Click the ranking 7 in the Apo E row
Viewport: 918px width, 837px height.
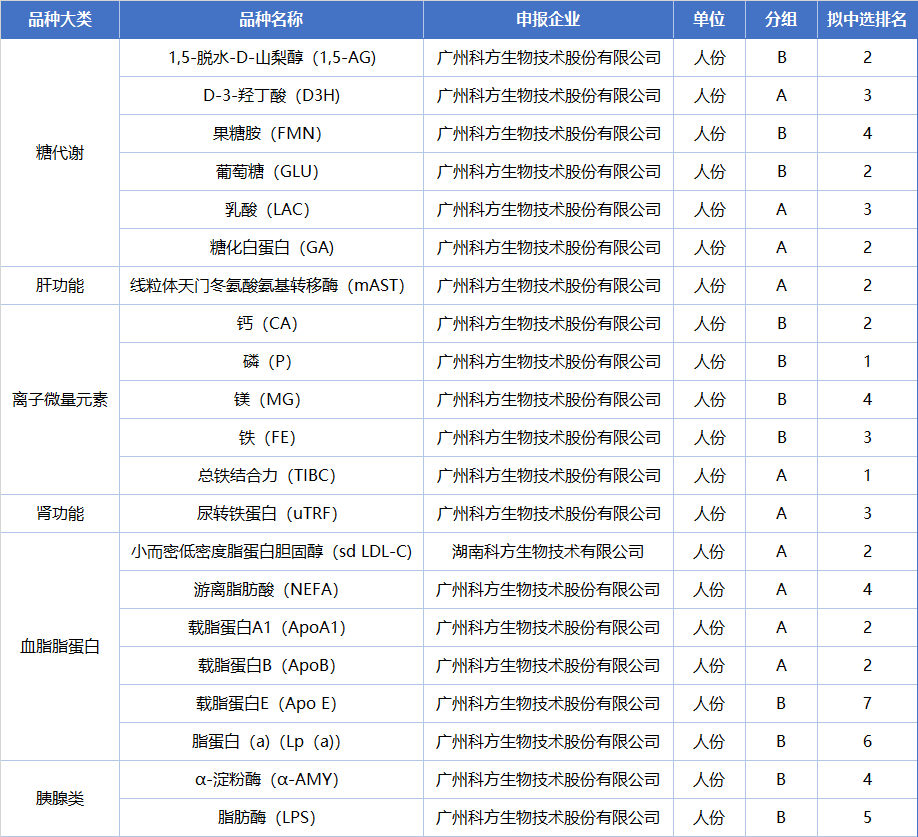coord(867,704)
